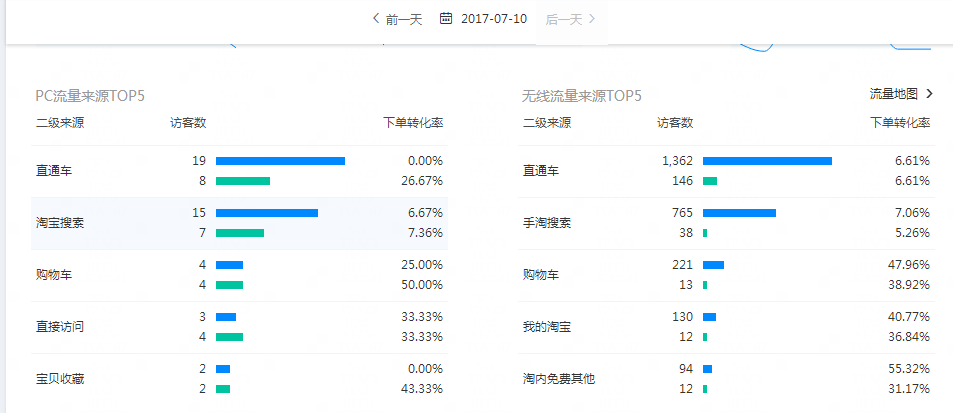Open date picker showing 2017-07-10
This screenshot has width=953, height=413.
(494, 18)
